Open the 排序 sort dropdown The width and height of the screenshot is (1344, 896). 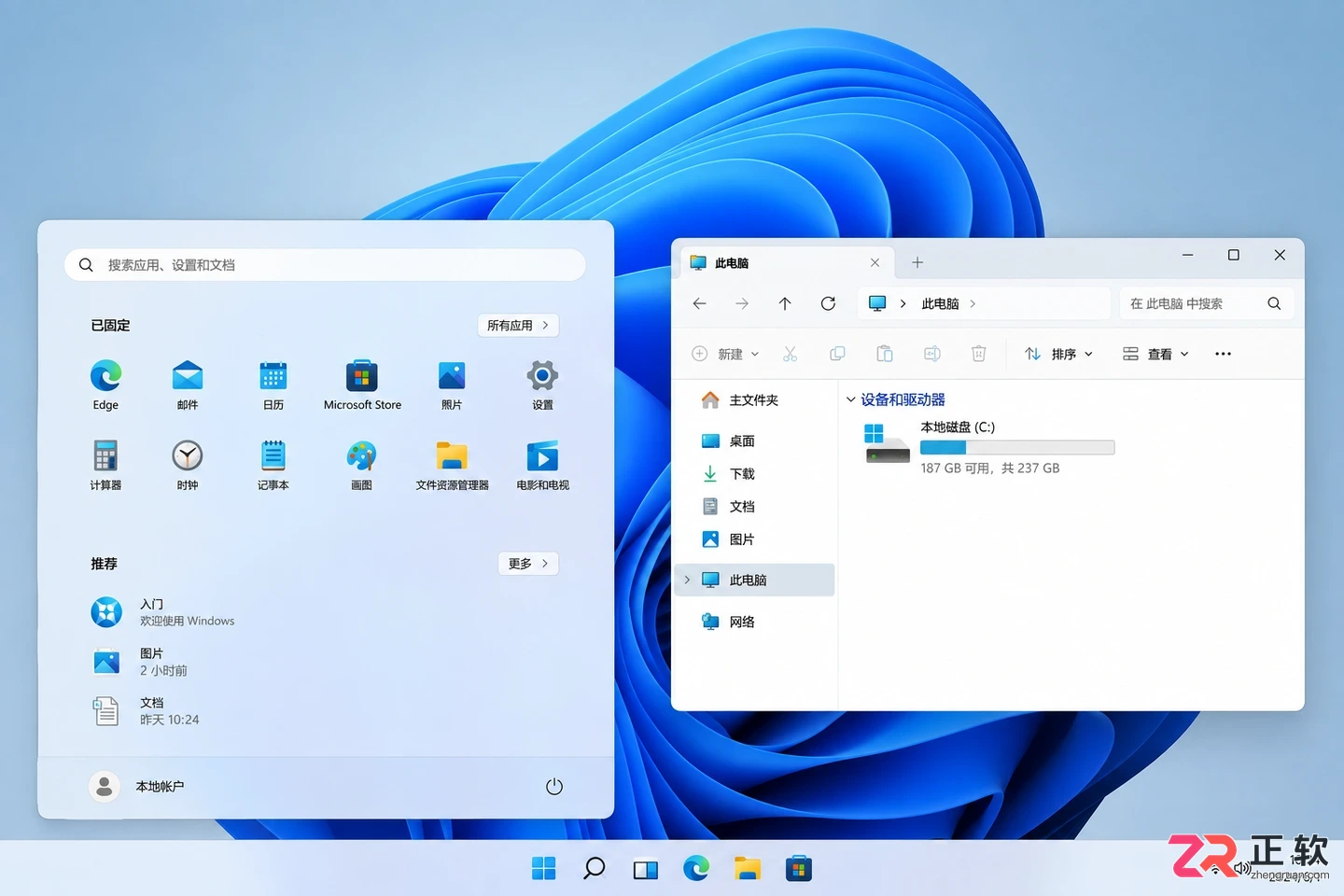1058,354
